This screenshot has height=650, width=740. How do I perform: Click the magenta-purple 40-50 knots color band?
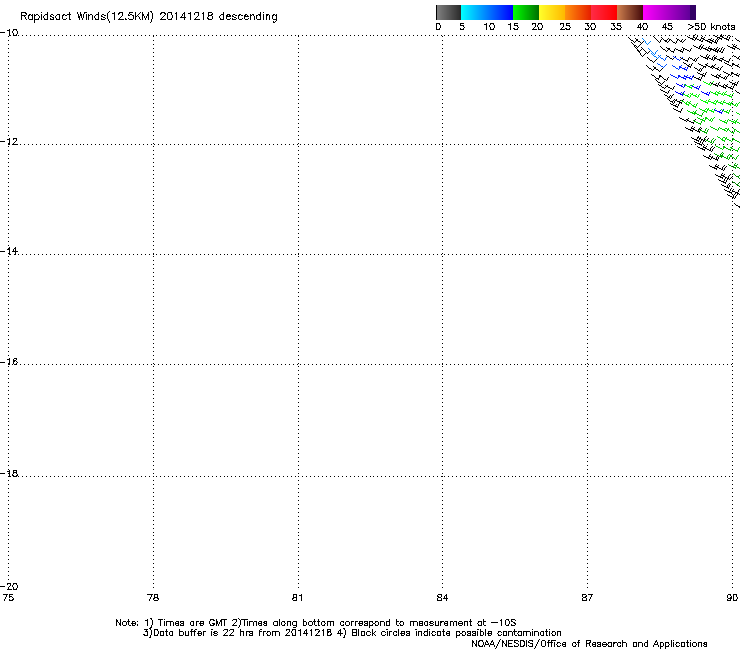click(669, 12)
